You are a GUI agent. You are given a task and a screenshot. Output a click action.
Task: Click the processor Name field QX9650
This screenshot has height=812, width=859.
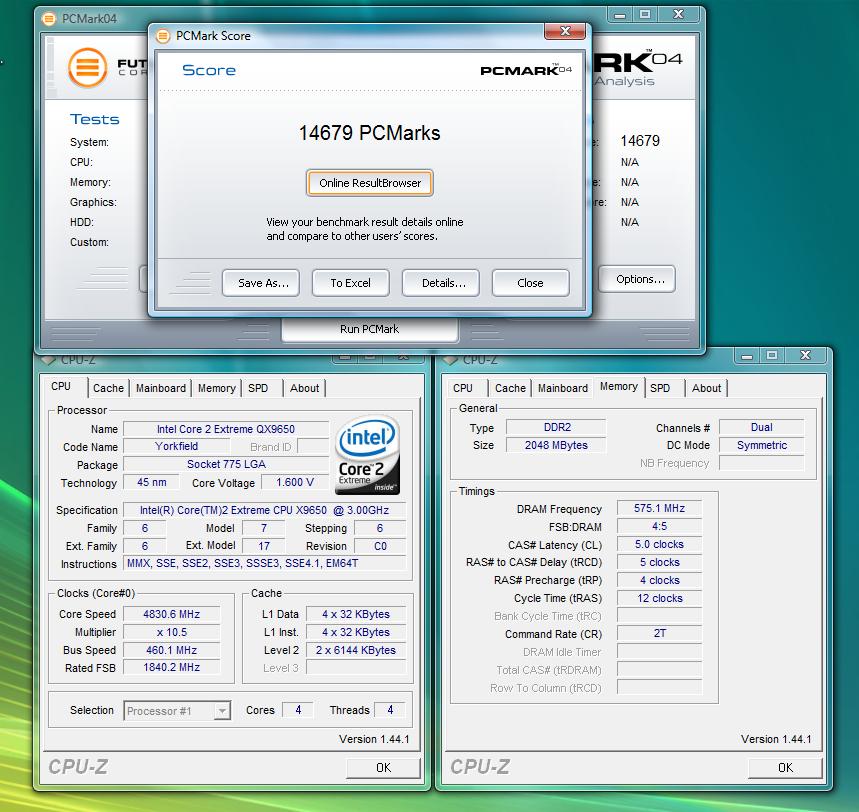point(226,429)
